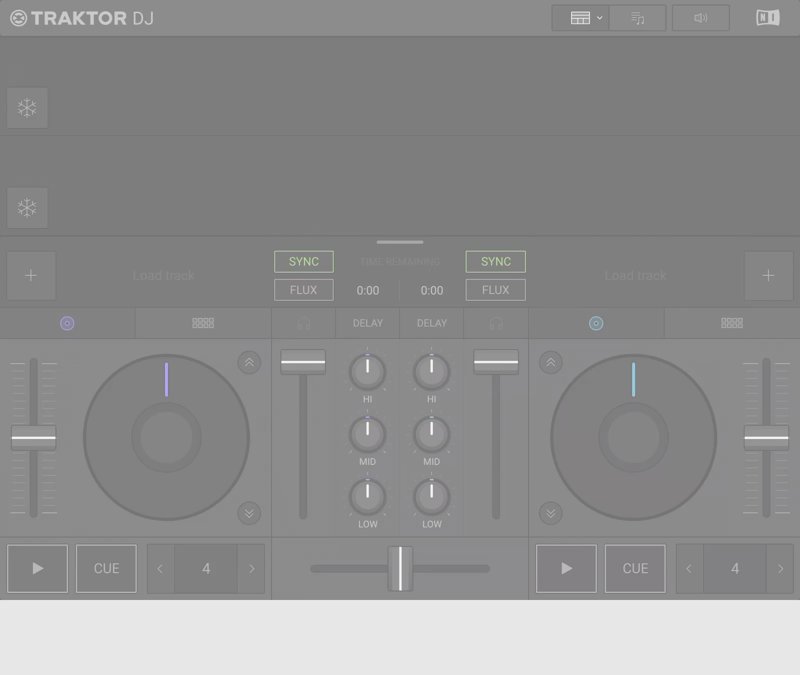Toggle SYNC on the right deck
The image size is (800, 675).
click(496, 262)
